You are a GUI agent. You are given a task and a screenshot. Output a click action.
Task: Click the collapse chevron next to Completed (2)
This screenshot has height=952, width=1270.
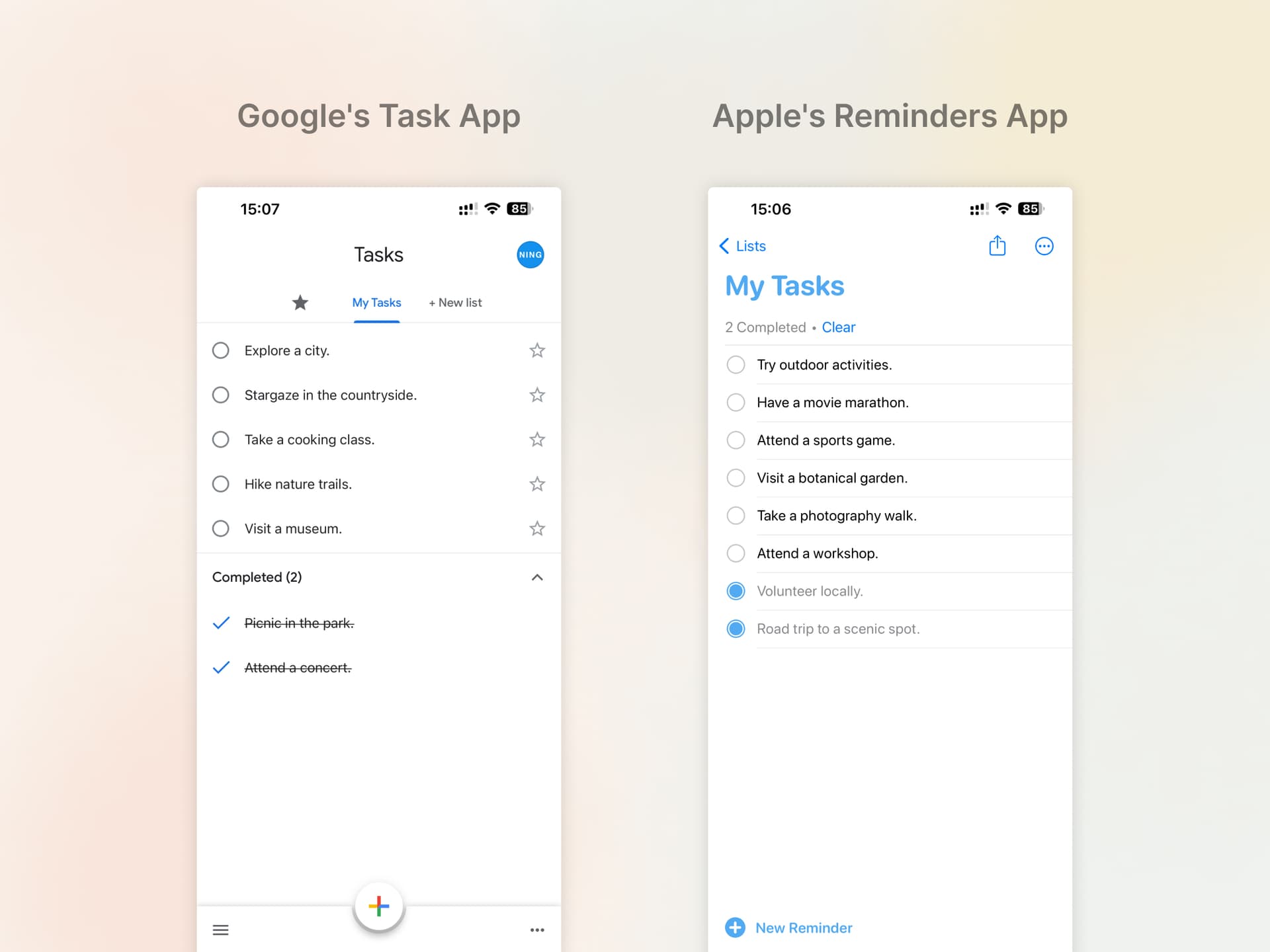tap(536, 578)
